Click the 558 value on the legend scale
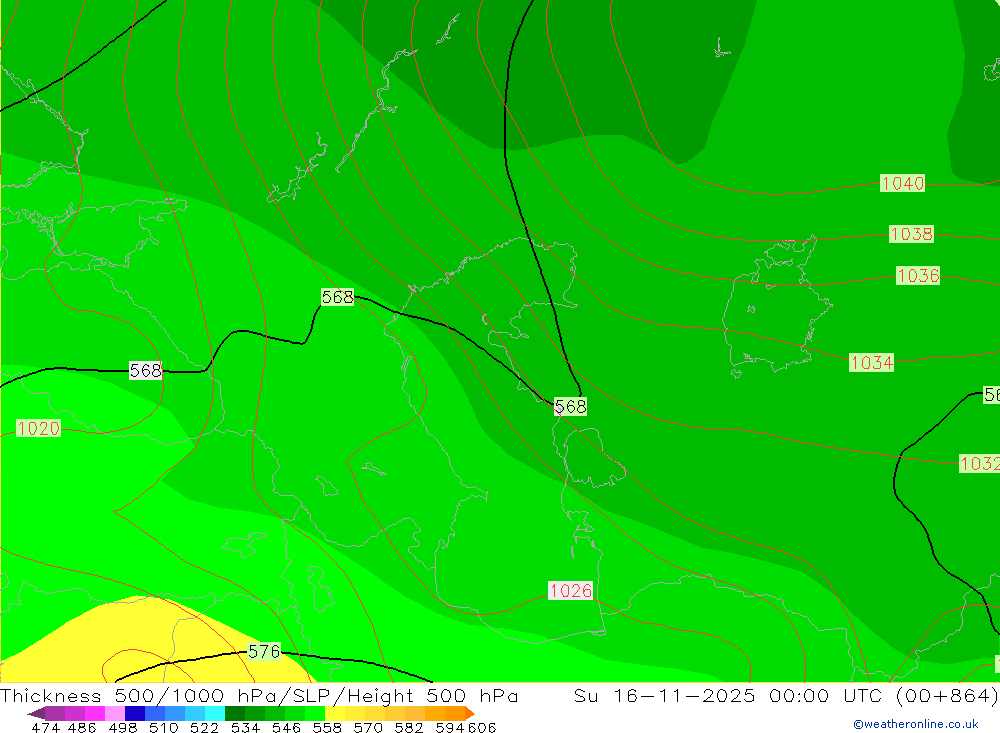1000x733 pixels. click(x=327, y=728)
